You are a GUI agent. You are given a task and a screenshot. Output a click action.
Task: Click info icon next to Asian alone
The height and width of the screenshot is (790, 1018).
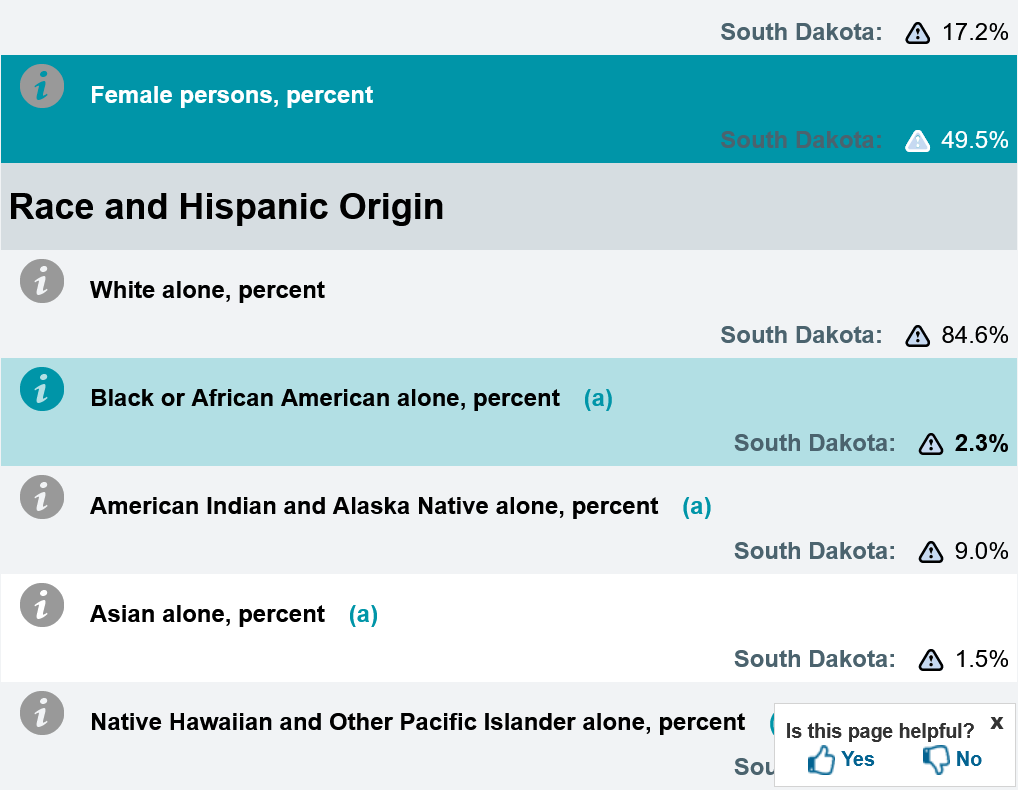click(x=42, y=605)
